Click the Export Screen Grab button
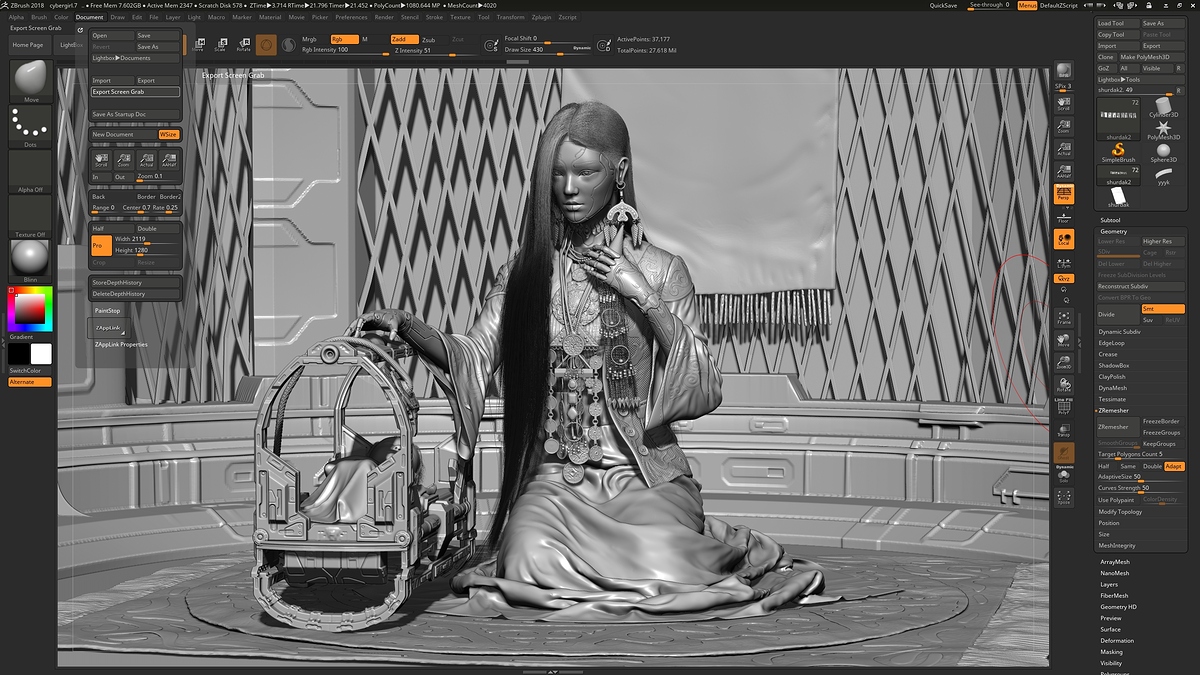The image size is (1200, 675). pos(135,92)
